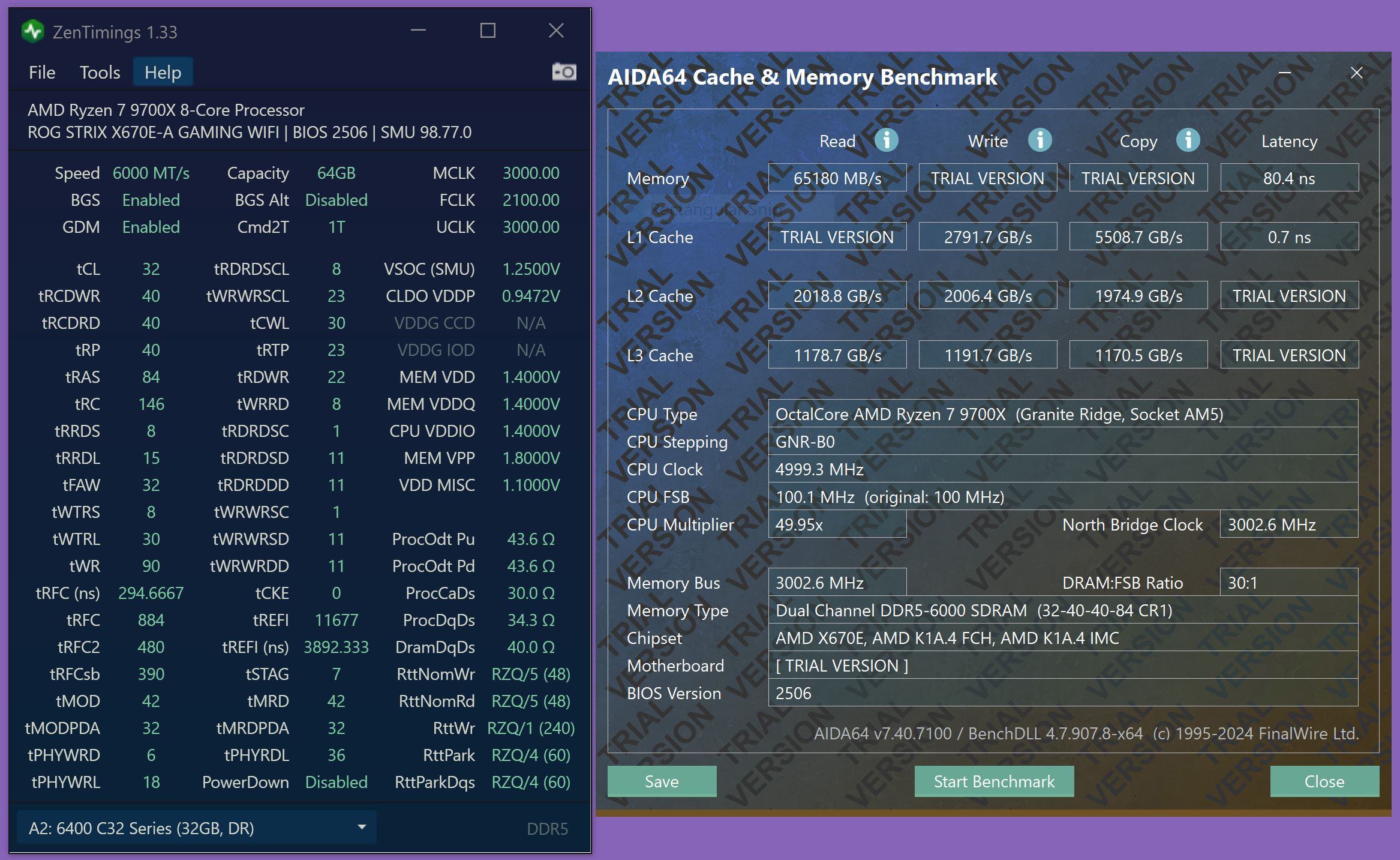Screen dimensions: 1400x860
Task: Expand the A2 memory module dropdown
Action: tap(362, 827)
